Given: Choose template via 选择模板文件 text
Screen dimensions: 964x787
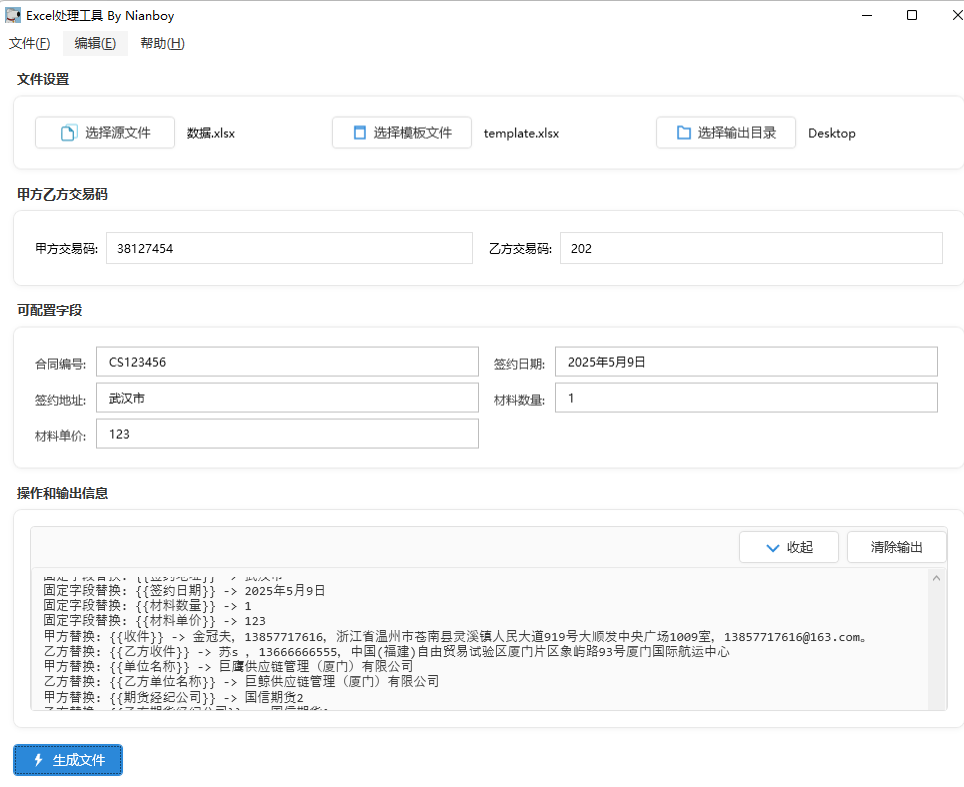Looking at the screenshot, I should [413, 133].
